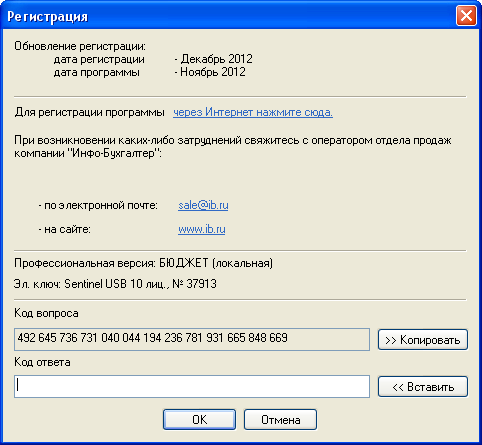The width and height of the screenshot is (482, 445).
Task: Focus the empty Код ответа input field
Action: (192, 386)
